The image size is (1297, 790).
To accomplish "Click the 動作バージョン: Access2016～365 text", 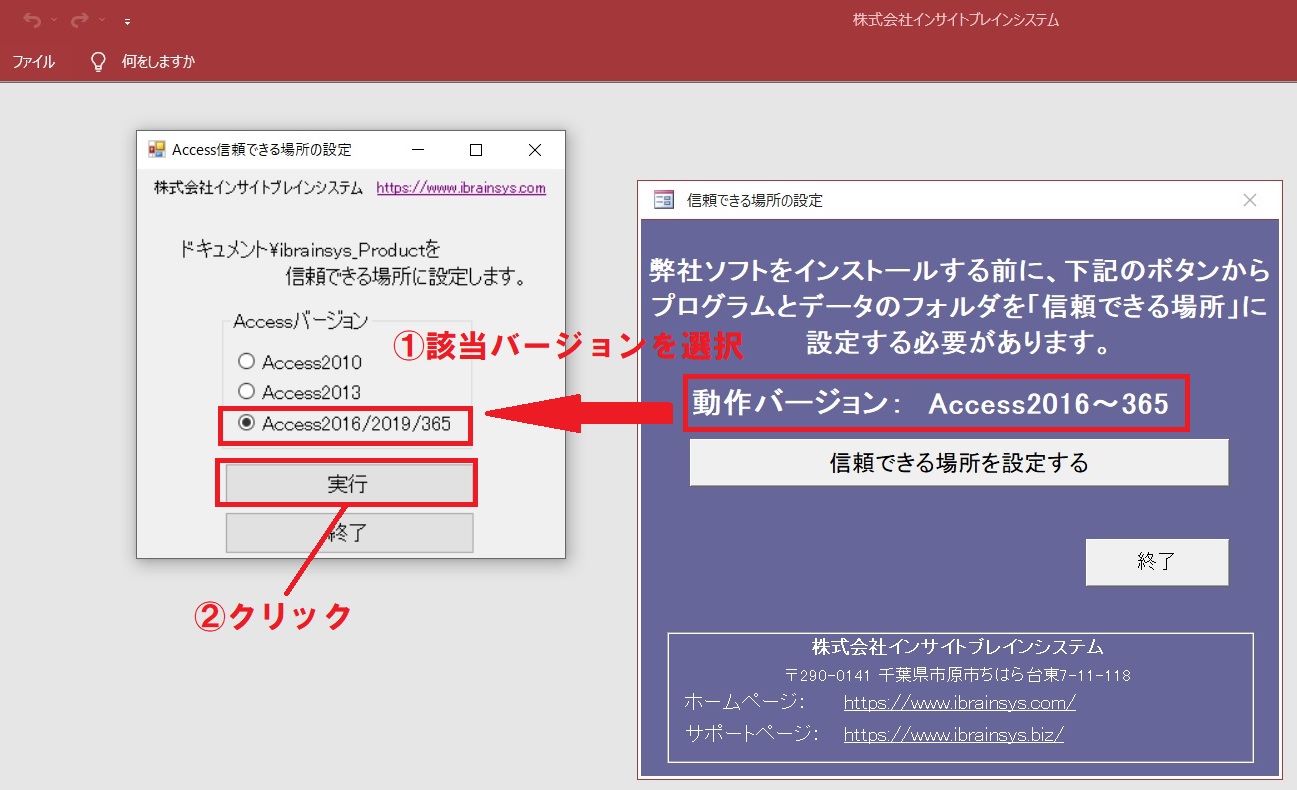I will click(931, 403).
